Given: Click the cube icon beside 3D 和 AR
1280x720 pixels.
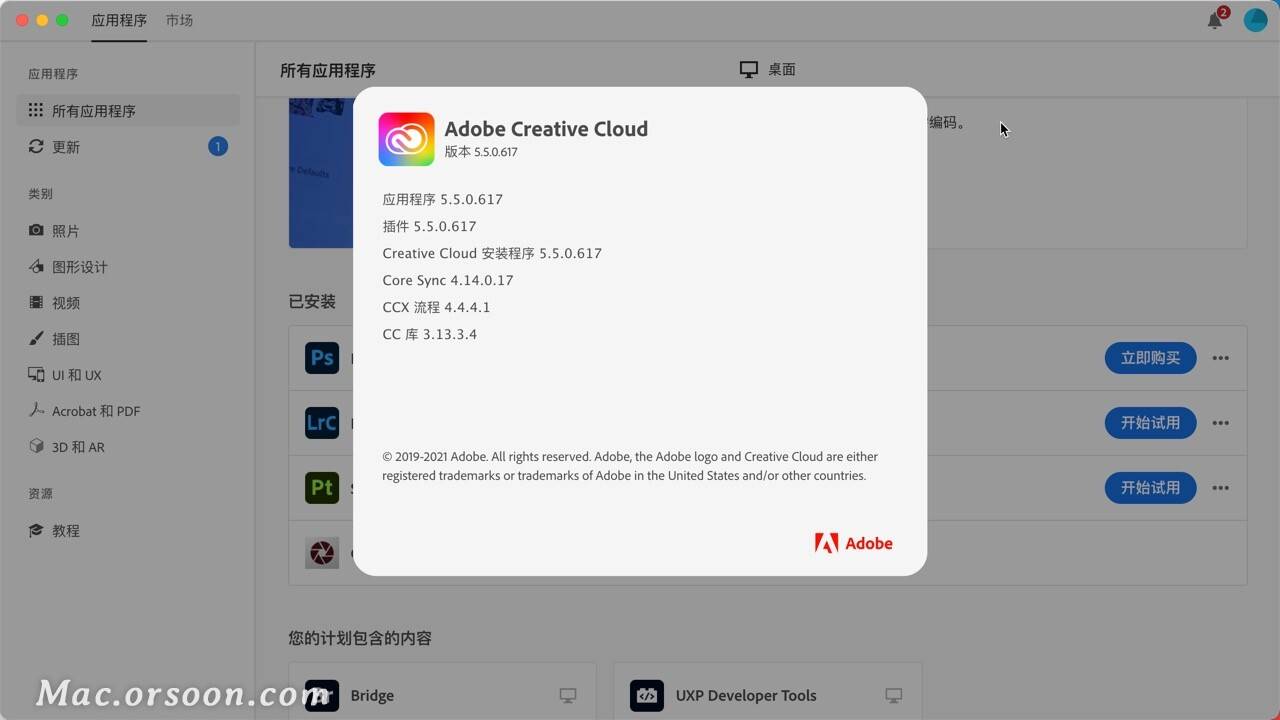Looking at the screenshot, I should click(x=36, y=446).
